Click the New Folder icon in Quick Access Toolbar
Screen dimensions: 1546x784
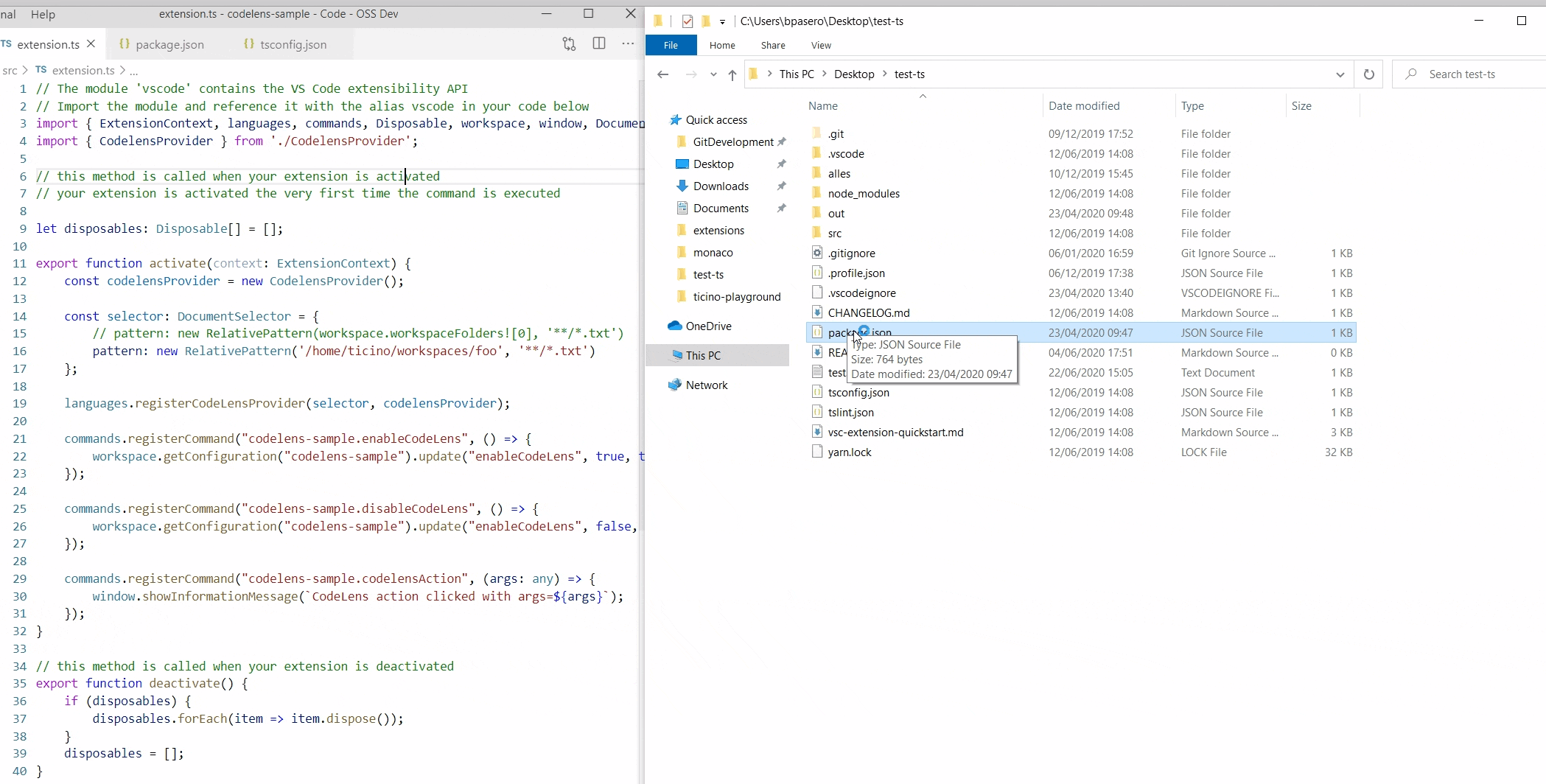click(705, 21)
